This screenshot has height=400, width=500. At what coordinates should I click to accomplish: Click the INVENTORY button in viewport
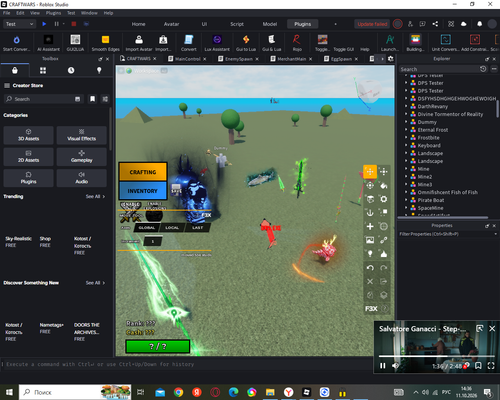[143, 191]
